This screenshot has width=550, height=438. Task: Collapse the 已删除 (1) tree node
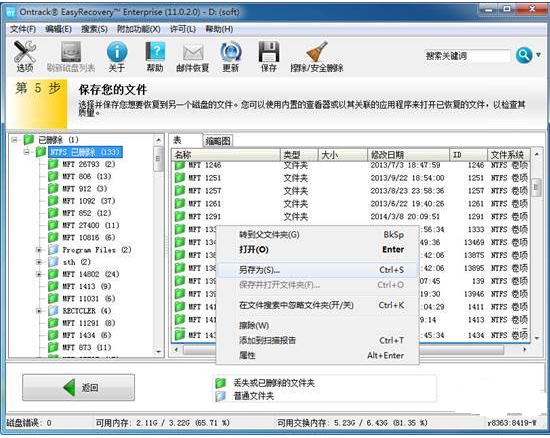pos(14,140)
